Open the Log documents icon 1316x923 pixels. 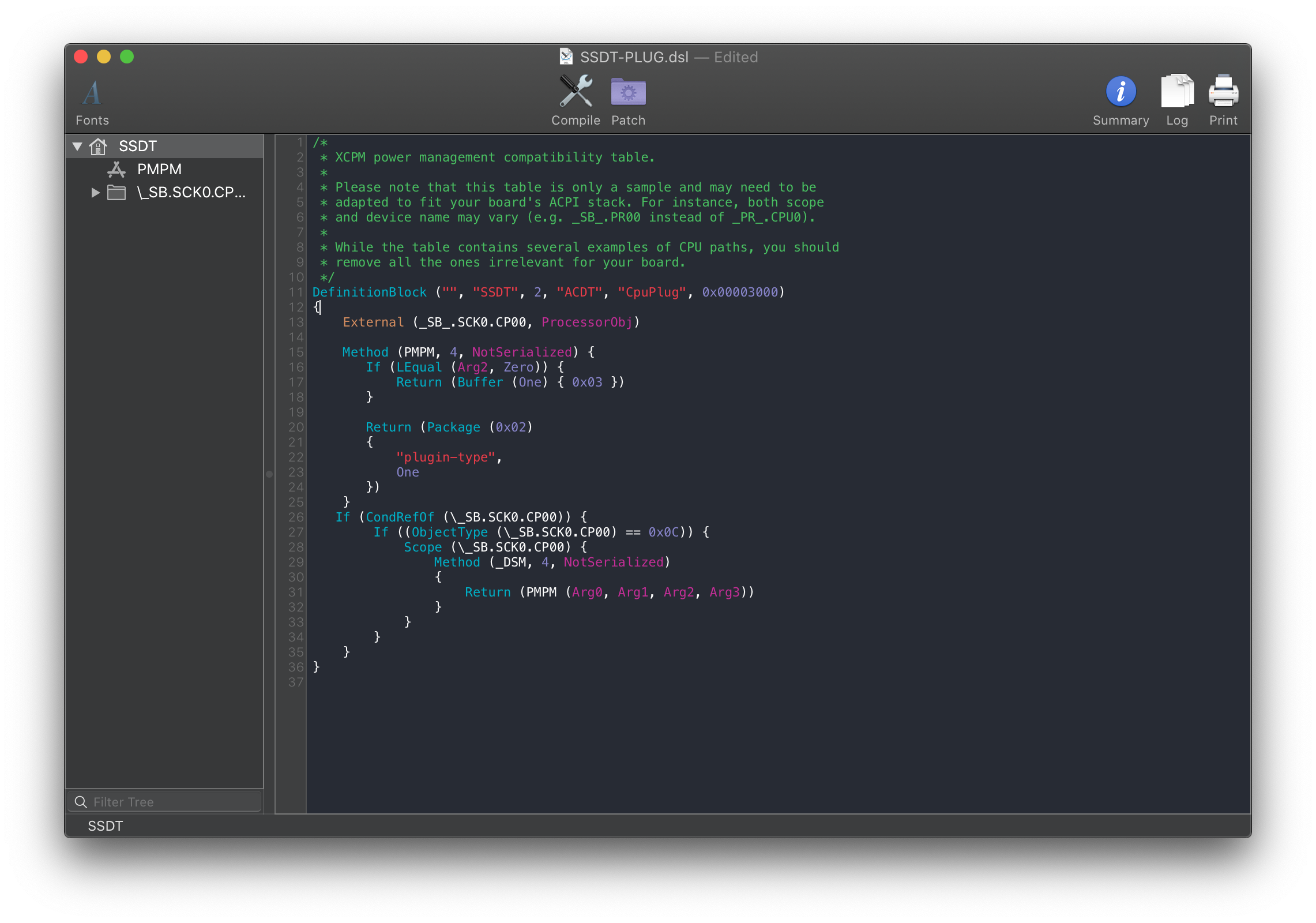click(1176, 92)
